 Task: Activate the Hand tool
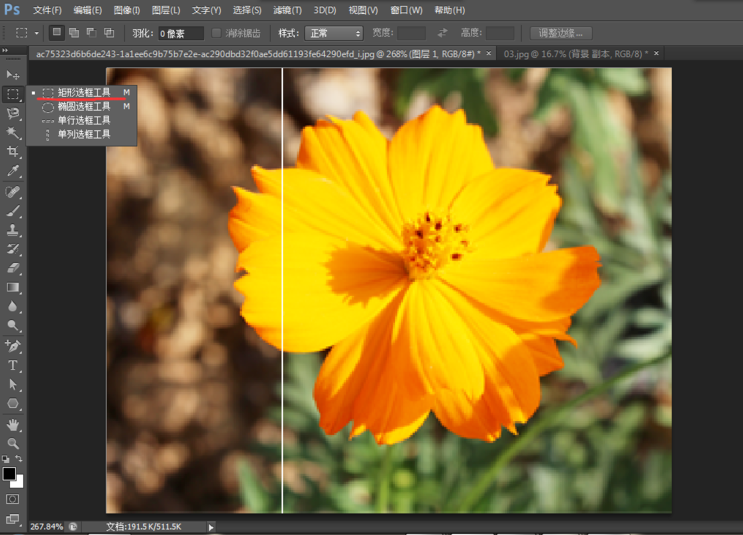pyautogui.click(x=13, y=424)
